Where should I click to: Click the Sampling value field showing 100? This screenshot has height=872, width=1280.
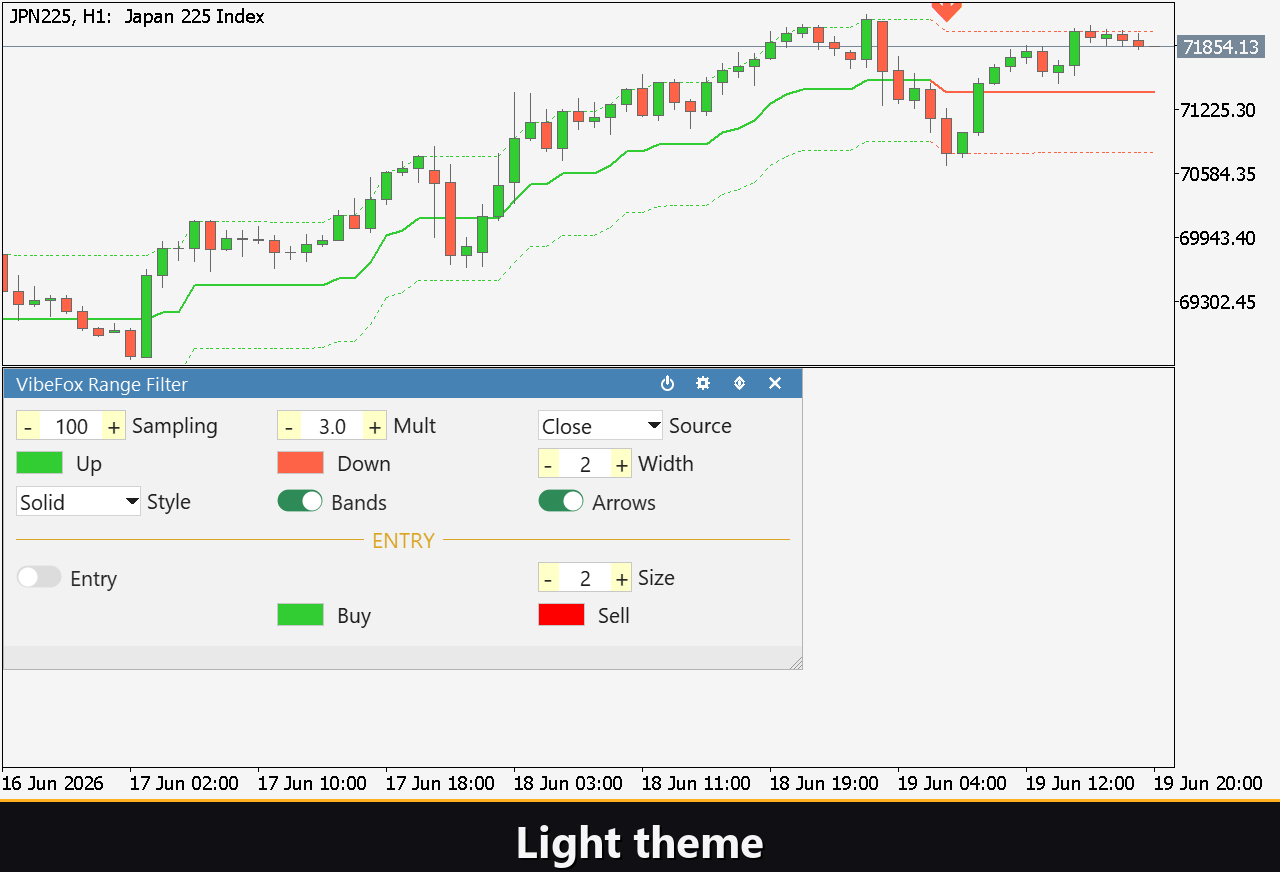[71, 426]
